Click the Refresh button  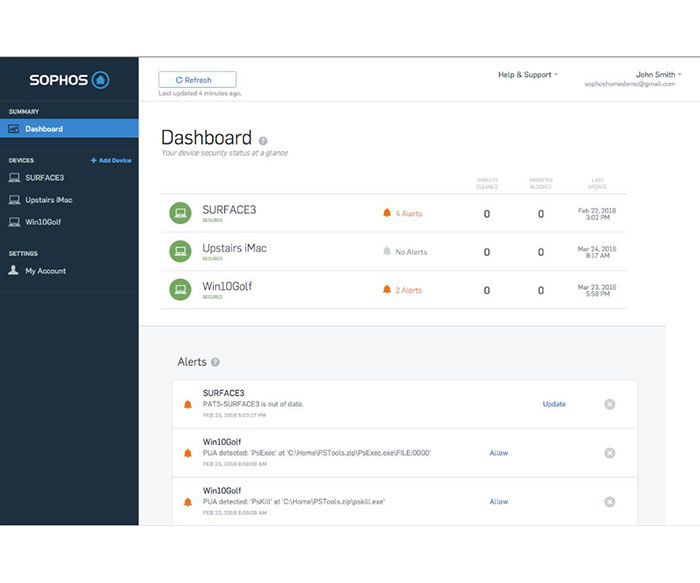(x=197, y=80)
